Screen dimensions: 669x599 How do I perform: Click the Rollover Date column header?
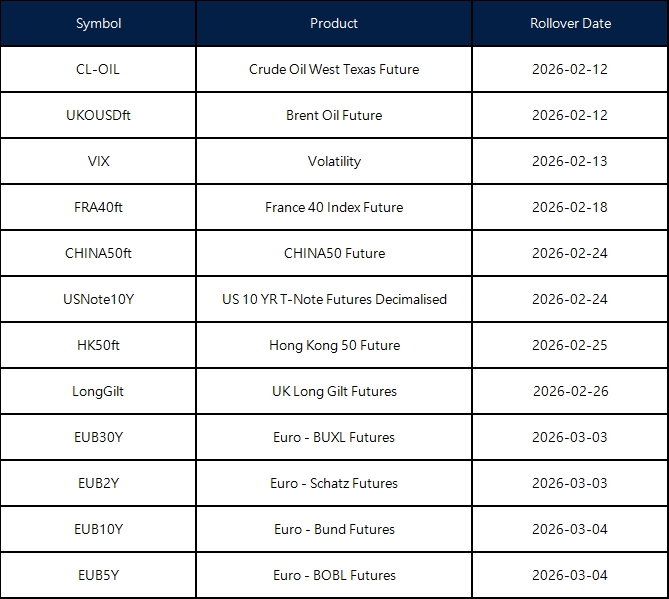coord(570,23)
